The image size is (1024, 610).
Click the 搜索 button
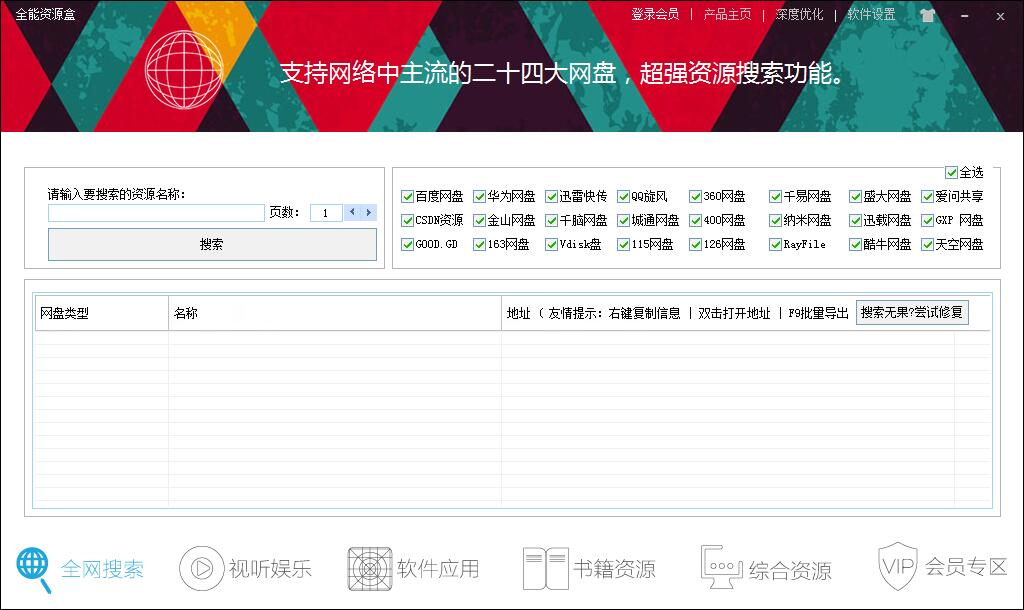pos(212,245)
